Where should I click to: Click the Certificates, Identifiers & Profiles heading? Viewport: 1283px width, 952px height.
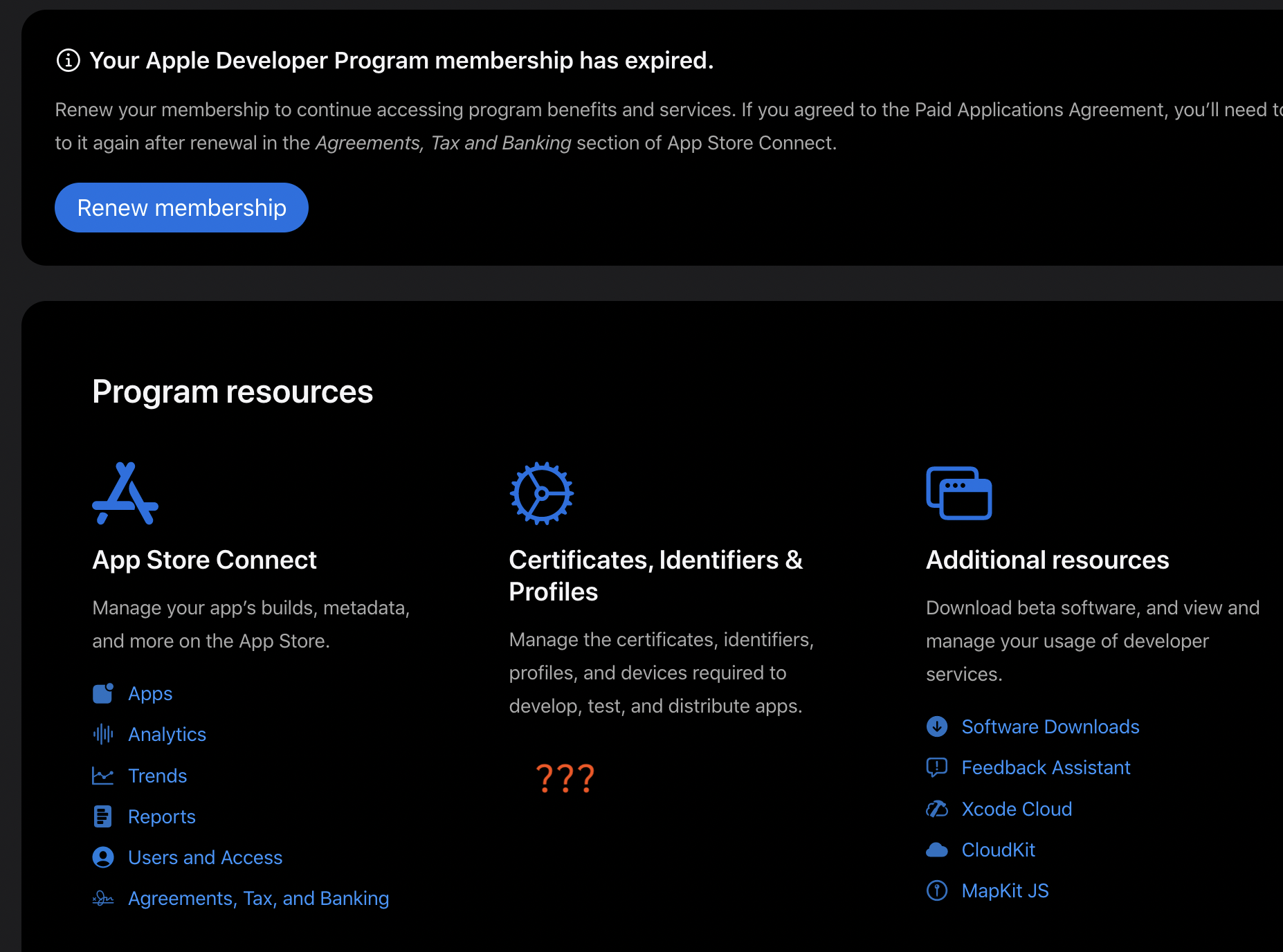point(655,576)
